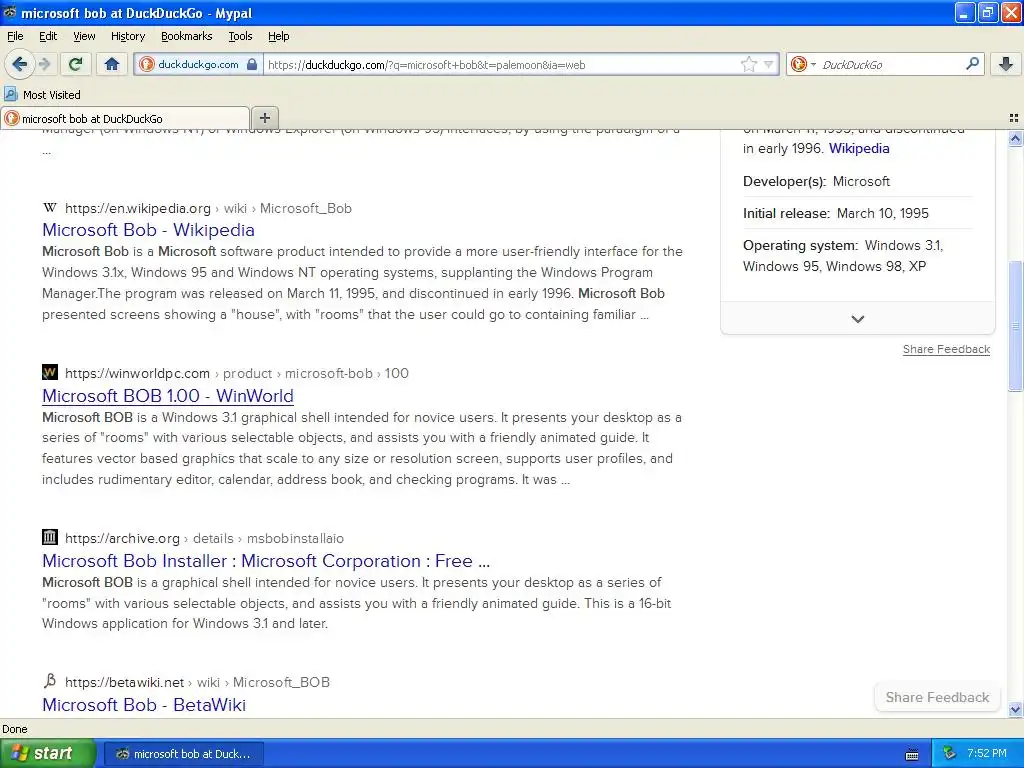Image resolution: width=1024 pixels, height=768 pixels.
Task: Click the floating Share Feedback button
Action: (937, 697)
